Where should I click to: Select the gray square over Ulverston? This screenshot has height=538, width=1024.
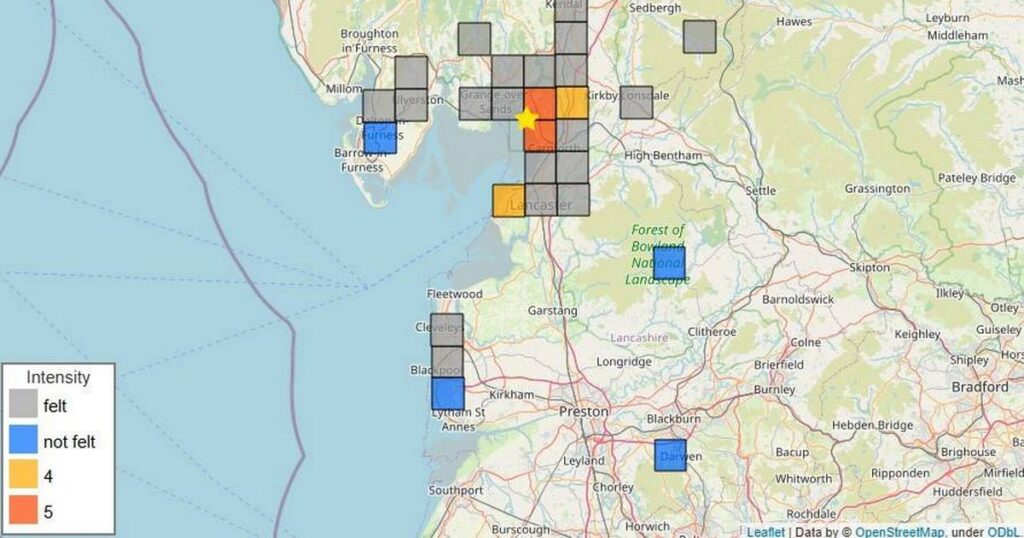click(411, 105)
